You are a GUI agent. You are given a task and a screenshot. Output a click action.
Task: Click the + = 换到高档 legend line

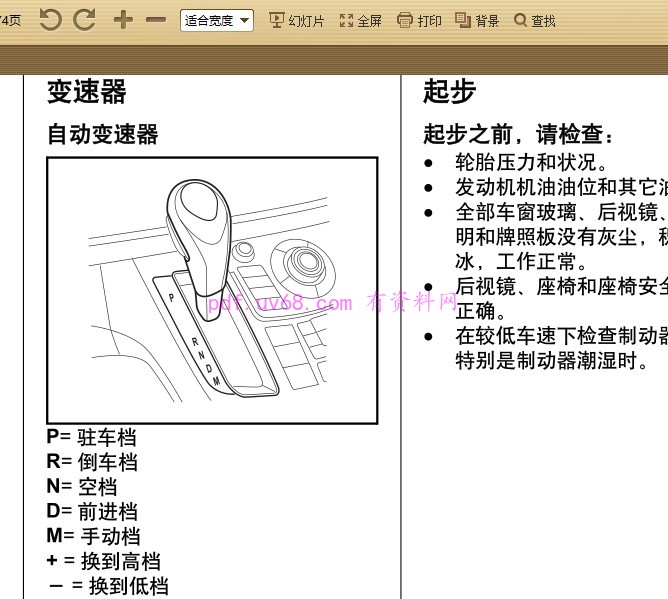tap(103, 561)
